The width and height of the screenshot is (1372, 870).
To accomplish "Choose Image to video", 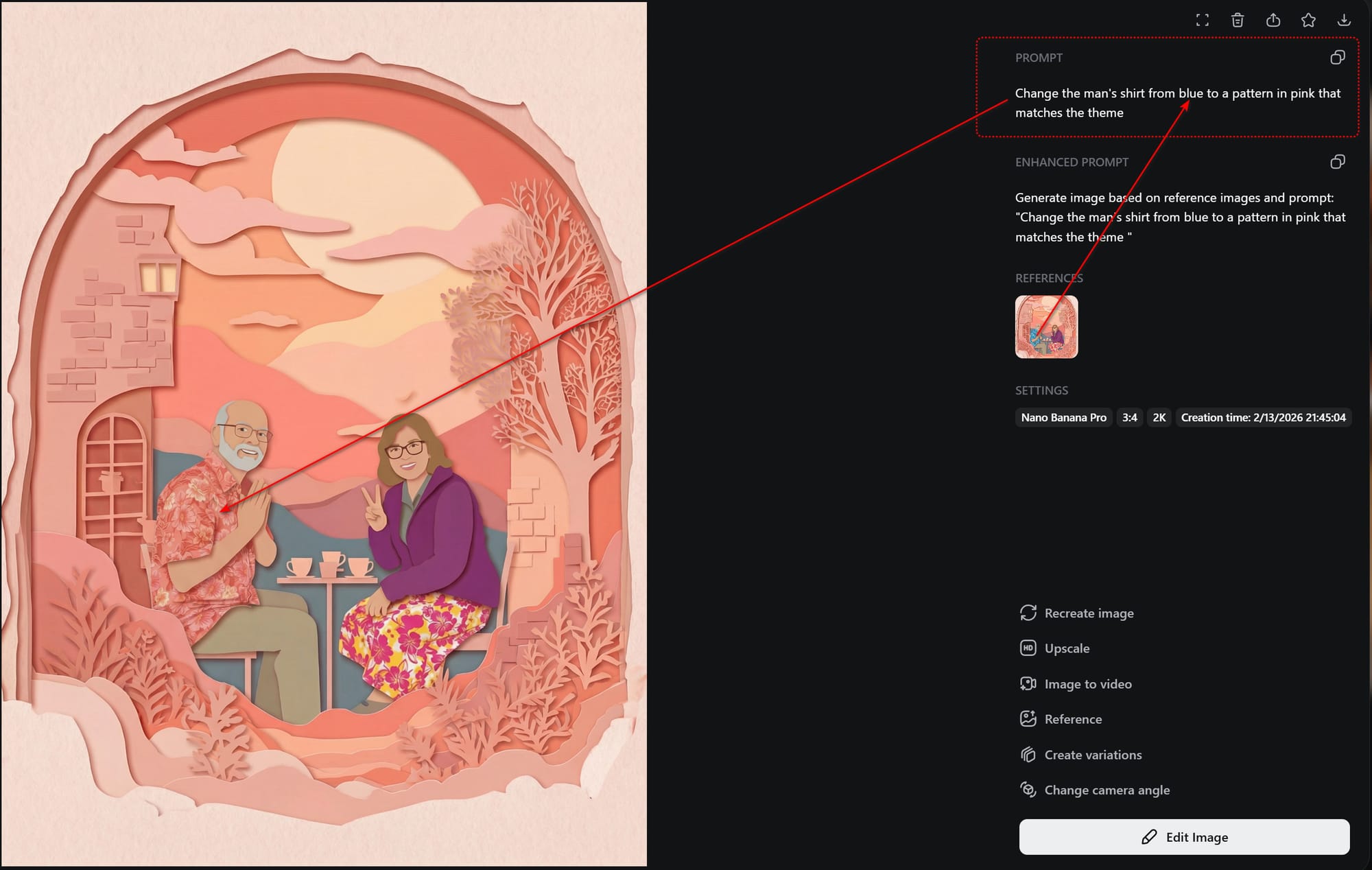I will pyautogui.click(x=1087, y=684).
